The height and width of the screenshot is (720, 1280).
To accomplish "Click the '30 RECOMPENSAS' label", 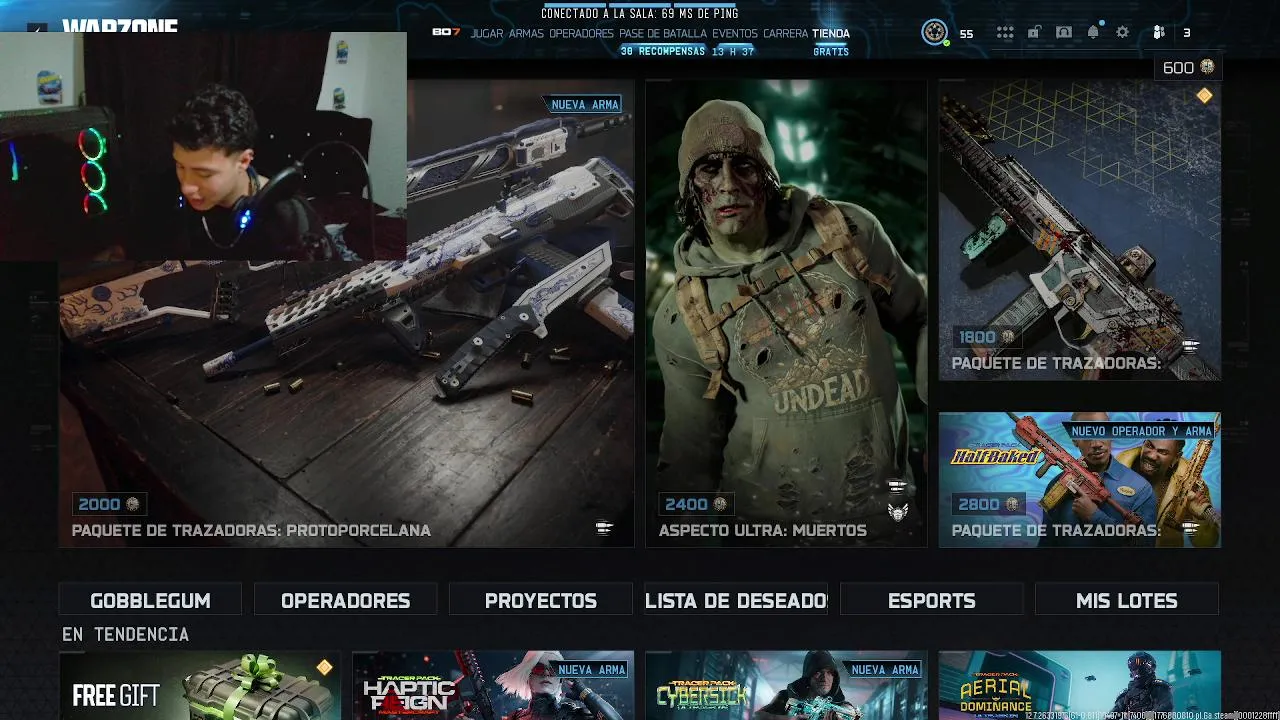I will 662,51.
